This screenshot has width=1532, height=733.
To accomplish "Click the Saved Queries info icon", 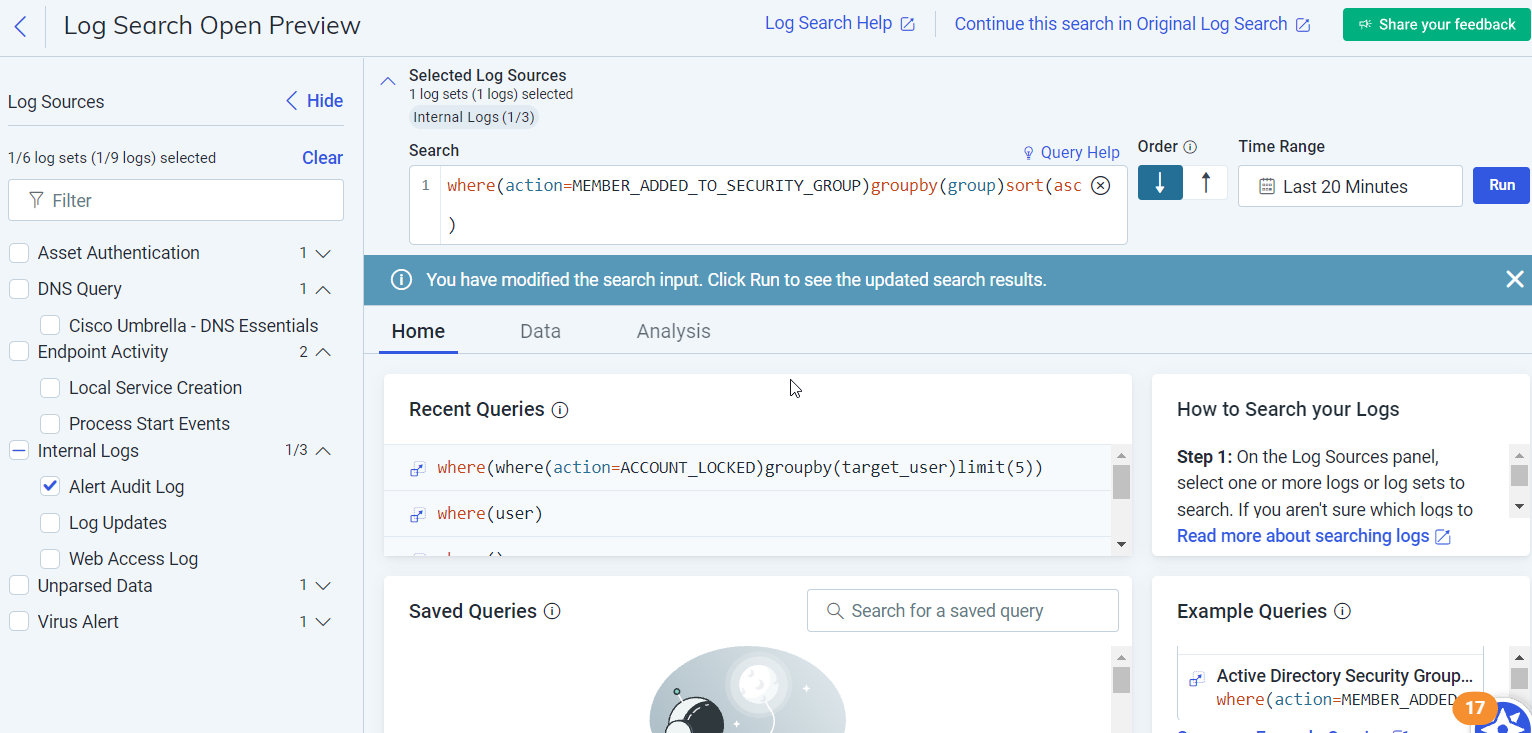I will tap(552, 612).
